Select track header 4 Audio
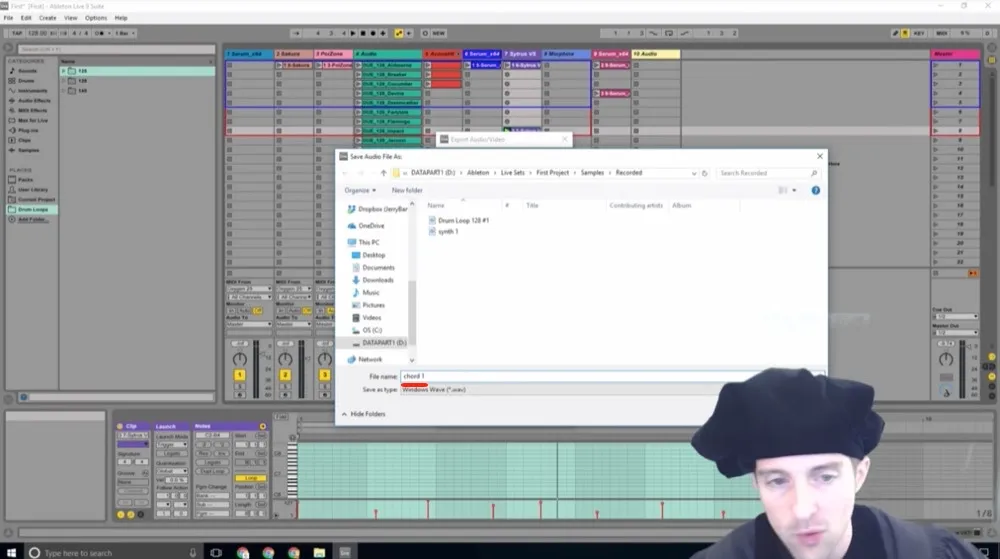1000x559 pixels. click(x=388, y=54)
